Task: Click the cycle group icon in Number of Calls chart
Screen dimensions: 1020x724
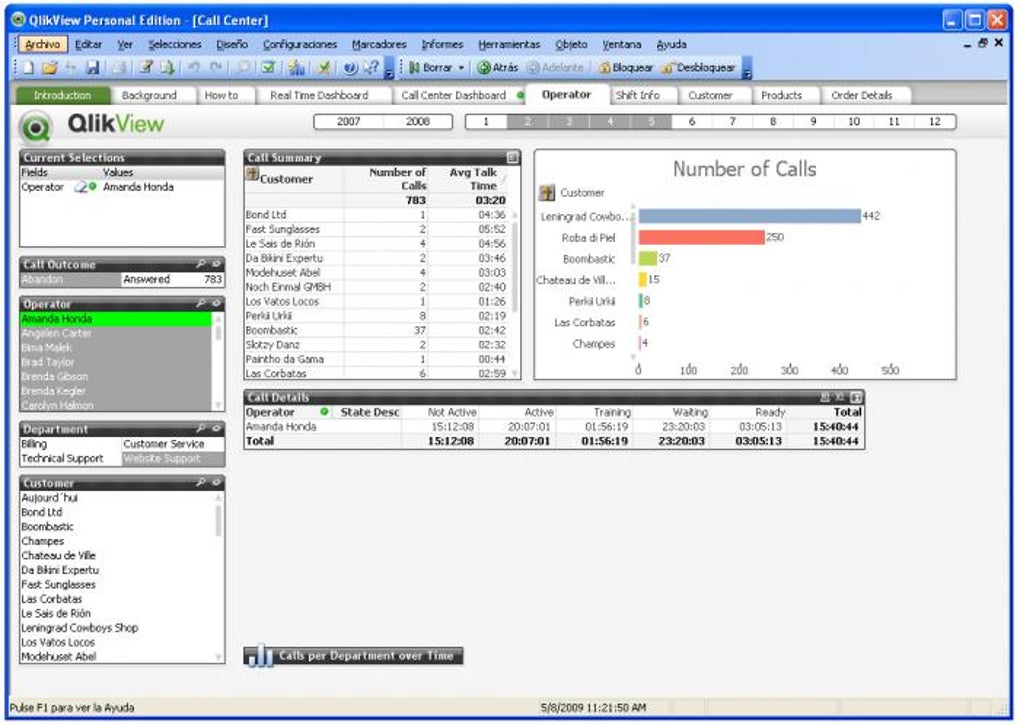Action: point(546,193)
